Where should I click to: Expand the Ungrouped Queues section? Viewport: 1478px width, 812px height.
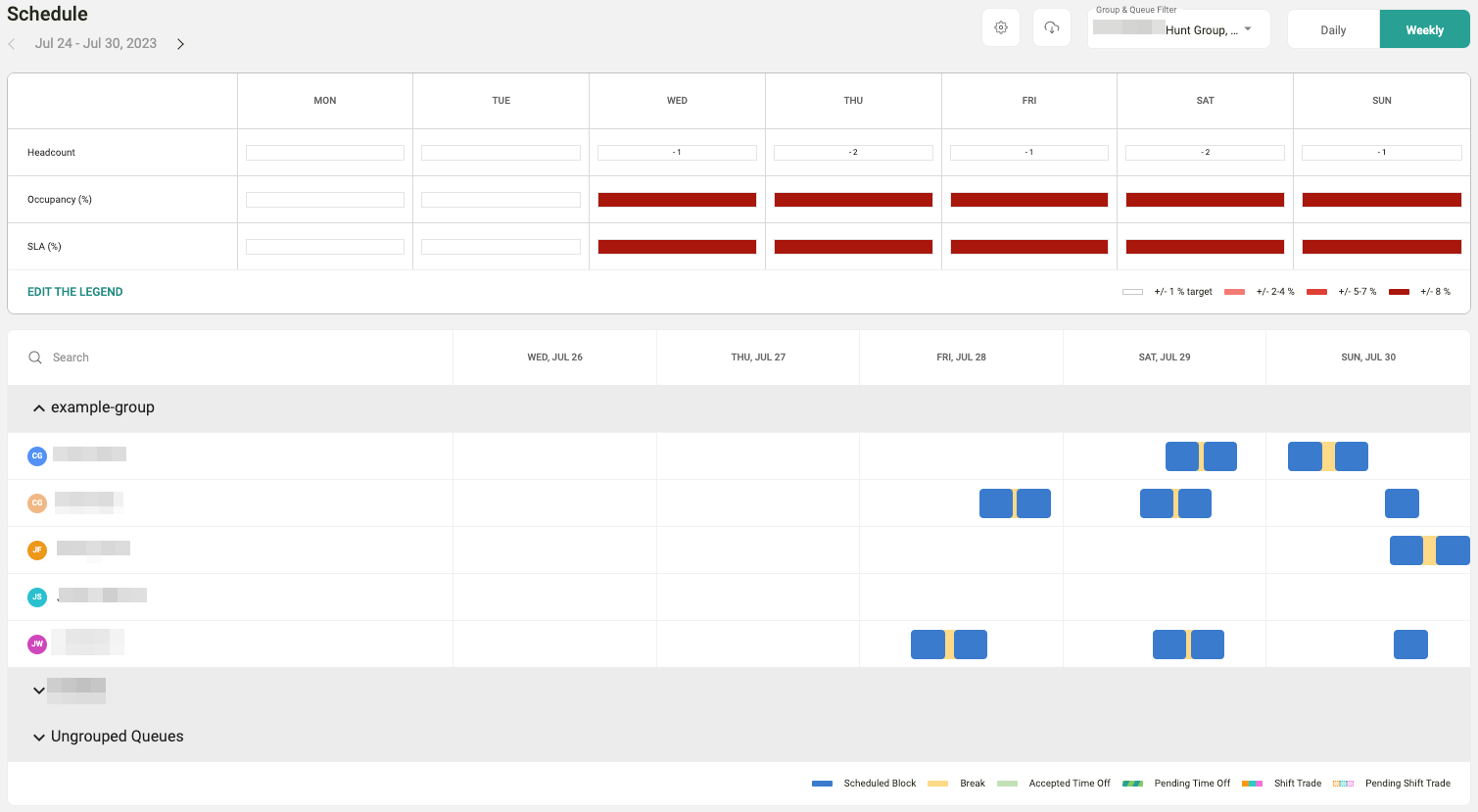39,738
